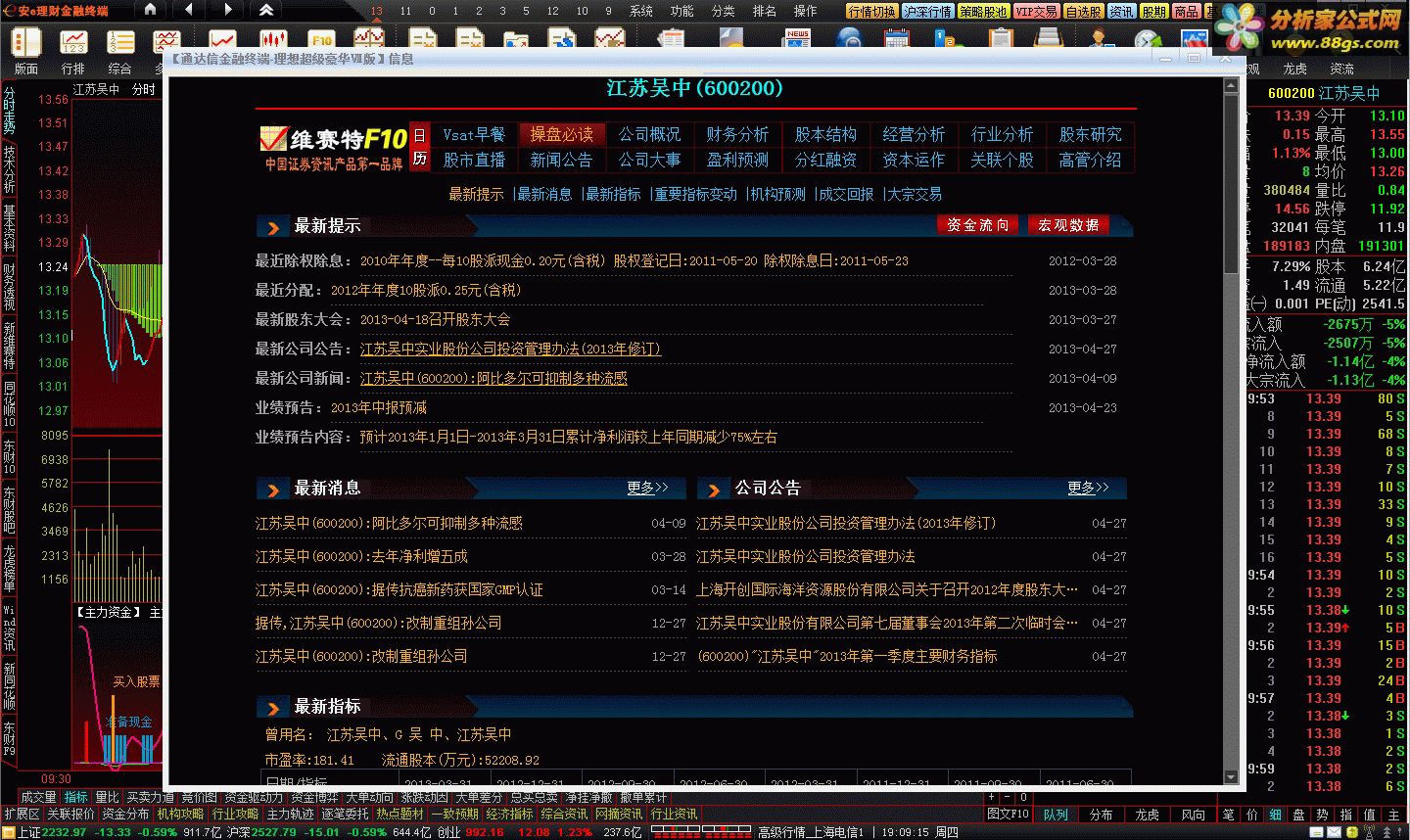Select the Vsat早餐 tab
1410x840 pixels.
point(474,134)
